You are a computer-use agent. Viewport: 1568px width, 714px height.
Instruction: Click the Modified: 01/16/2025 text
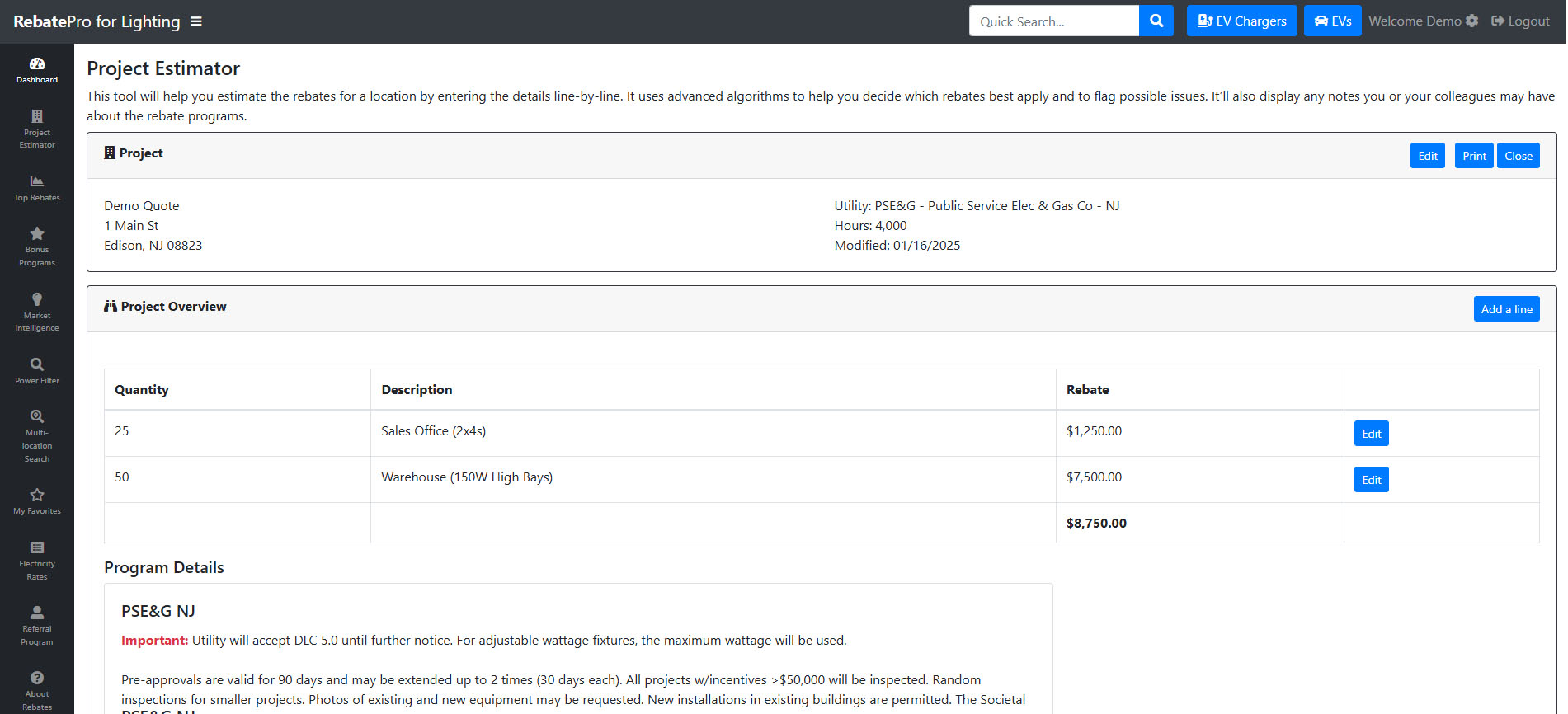(x=897, y=245)
